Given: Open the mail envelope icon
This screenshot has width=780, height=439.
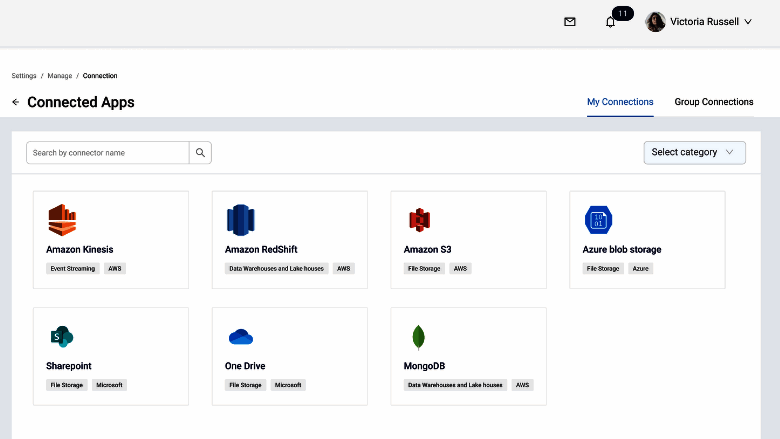Looking at the screenshot, I should [570, 22].
